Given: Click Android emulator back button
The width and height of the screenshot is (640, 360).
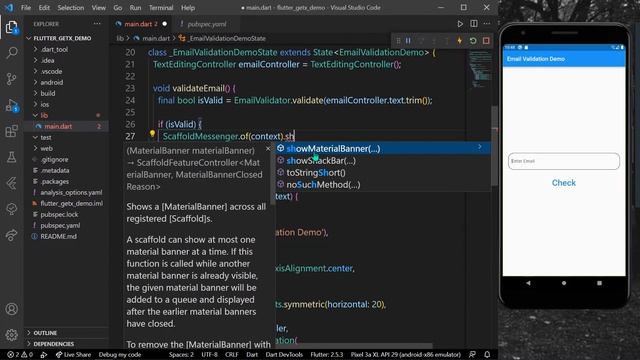Looking at the screenshot, I should coord(528,283).
